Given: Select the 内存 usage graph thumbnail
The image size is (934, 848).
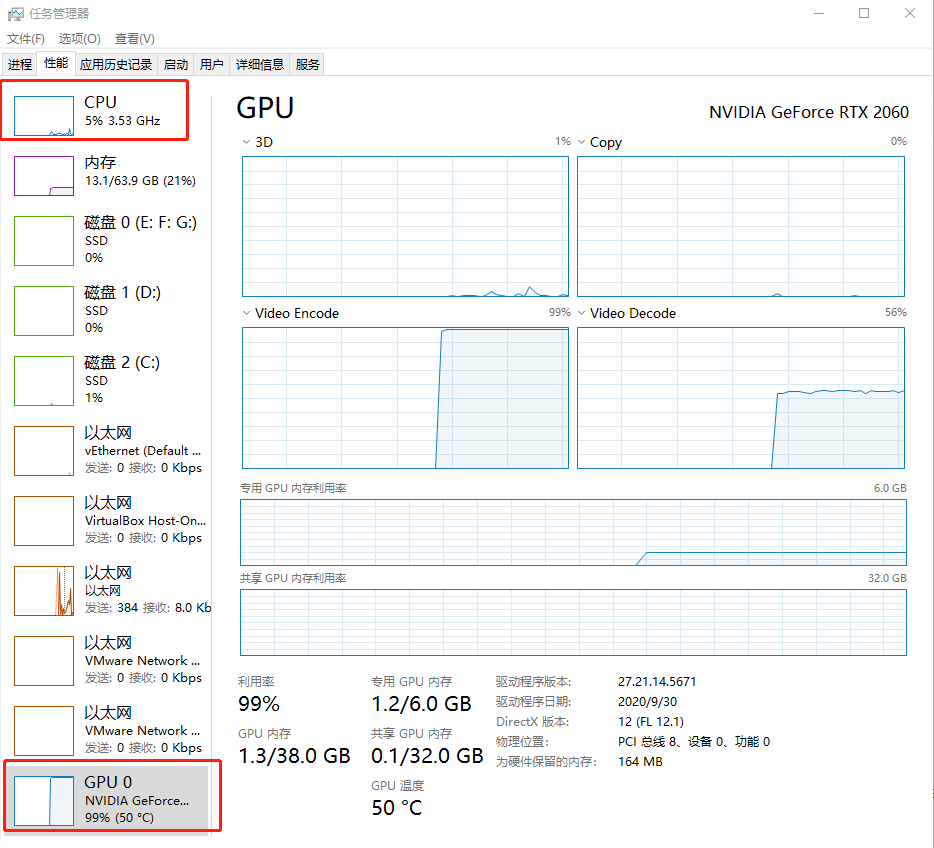Looking at the screenshot, I should click(44, 176).
